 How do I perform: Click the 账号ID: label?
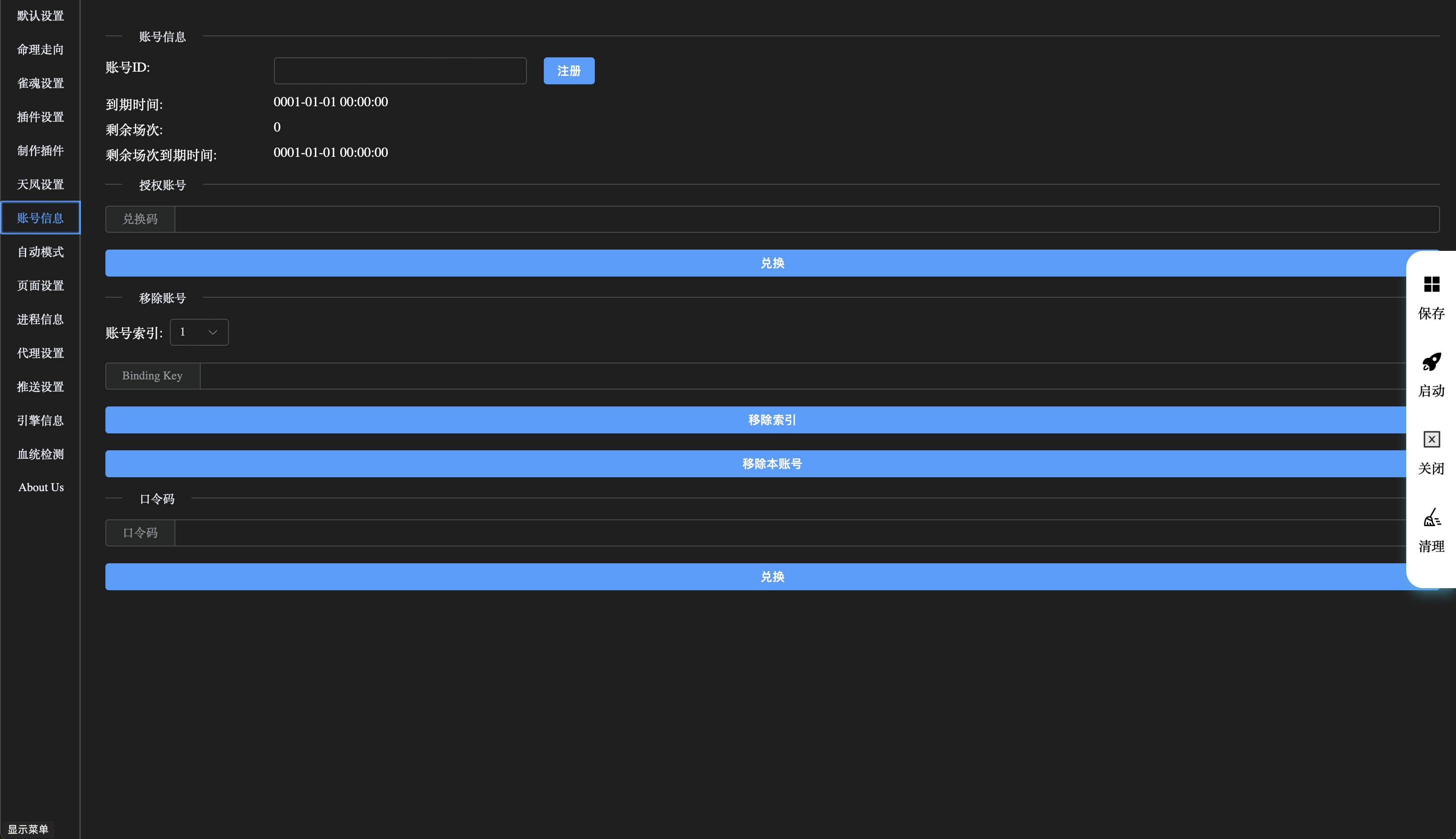[x=128, y=67]
